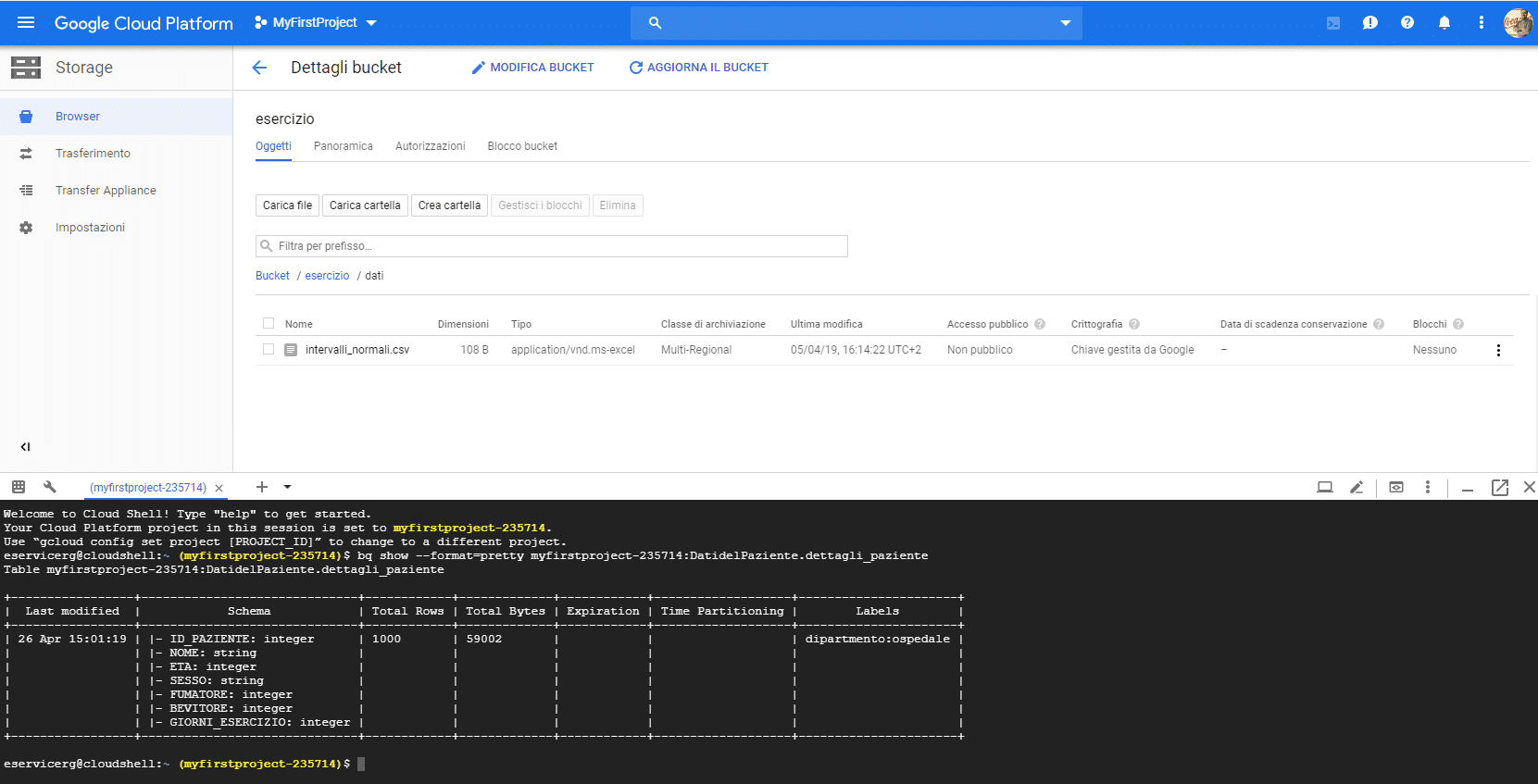The width and height of the screenshot is (1538, 784).
Task: Click the Classe di archiviazione column header
Action: click(713, 324)
